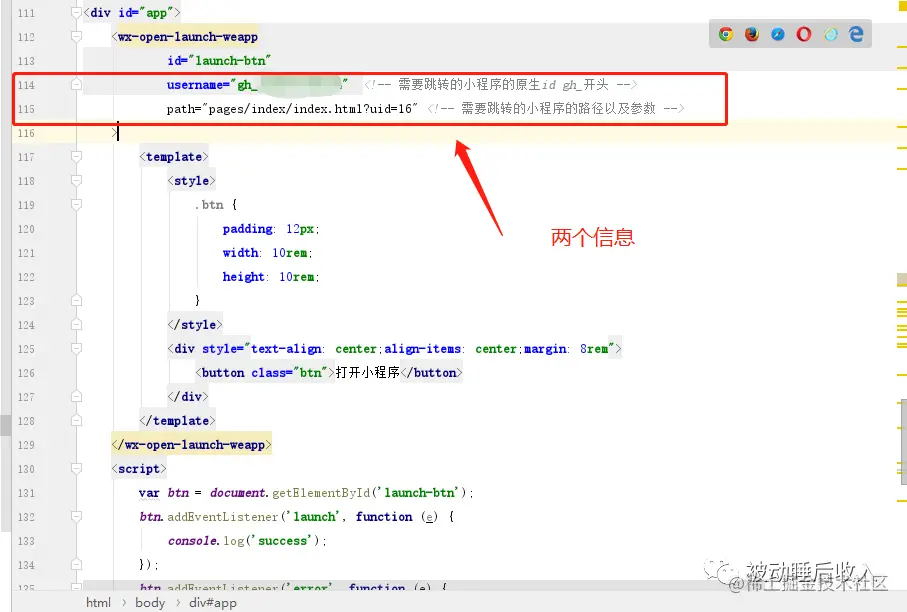Viewport: 907px width, 612px height.
Task: Click the closing /template tag
Action: pyautogui.click(x=178, y=421)
